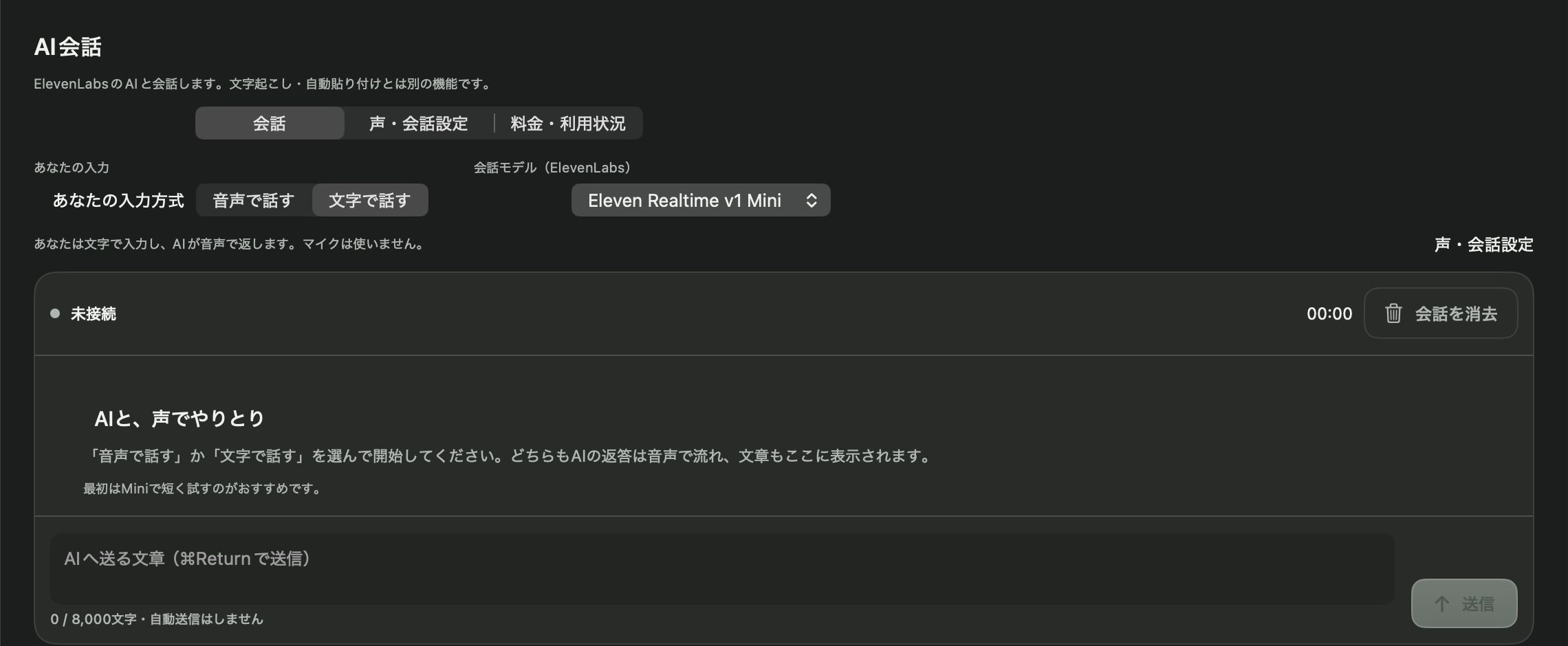This screenshot has width=1568, height=646.
Task: Click the small あなたの入力 section label
Action: pos(72,168)
